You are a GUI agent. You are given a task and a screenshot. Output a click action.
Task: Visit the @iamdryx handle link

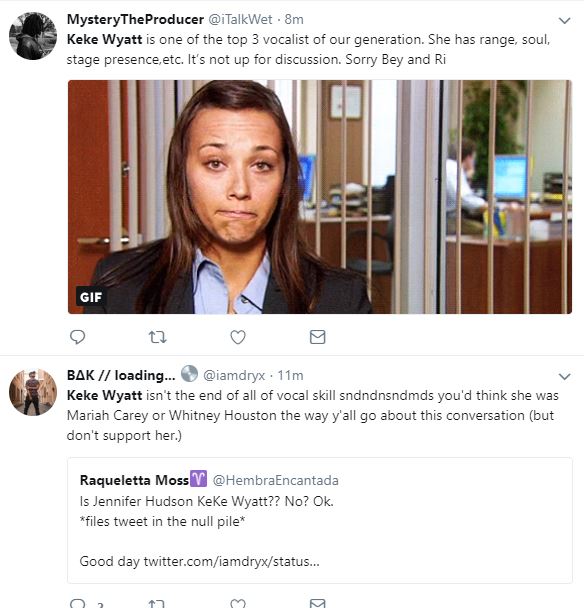click(234, 375)
